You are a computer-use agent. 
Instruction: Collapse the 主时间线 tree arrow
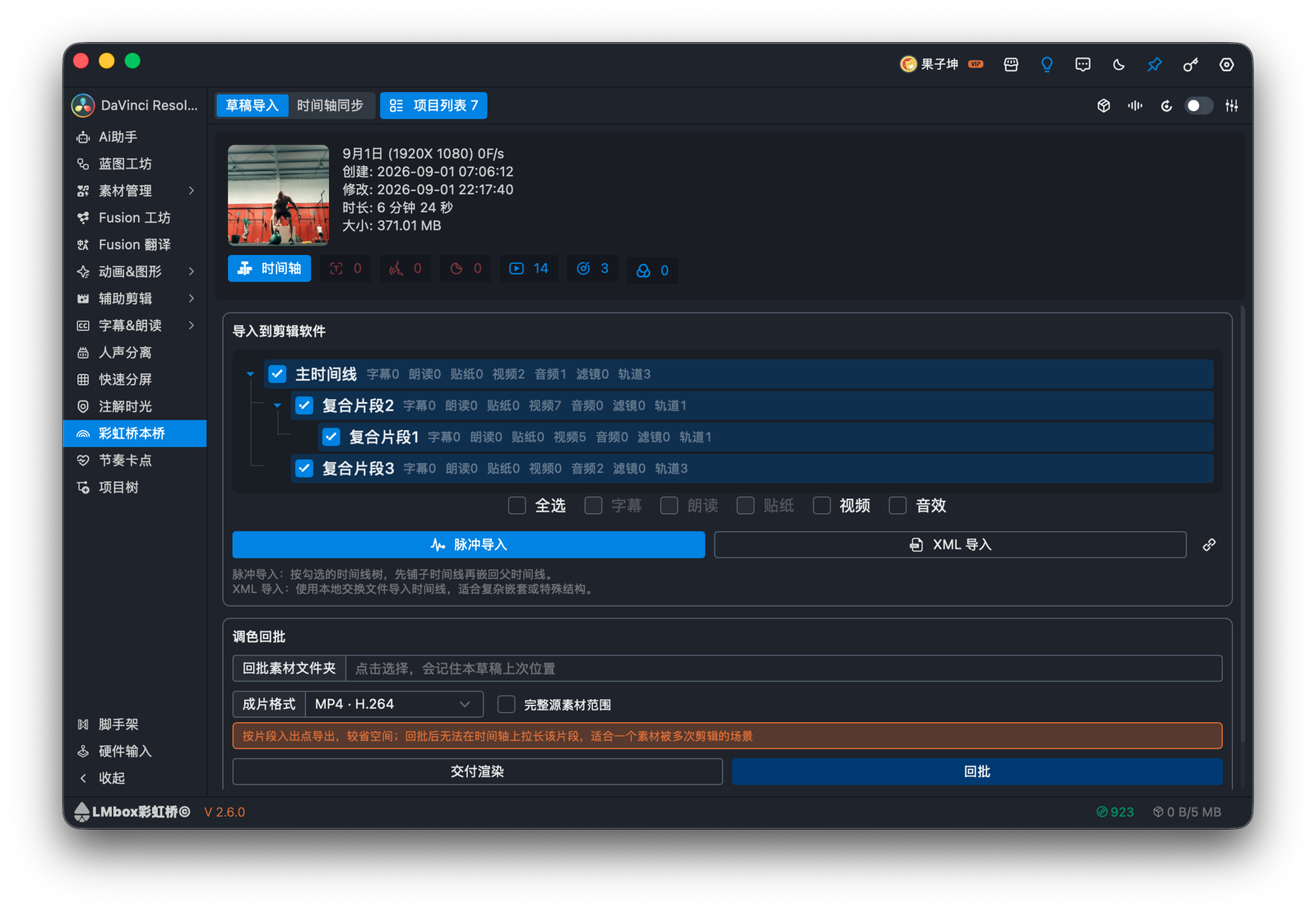pyautogui.click(x=251, y=374)
